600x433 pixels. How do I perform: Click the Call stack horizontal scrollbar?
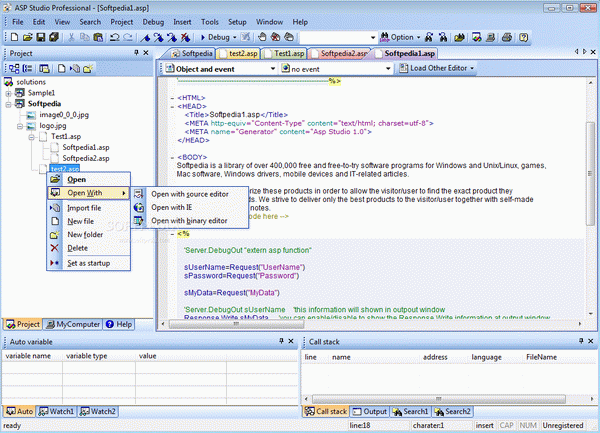pyautogui.click(x=439, y=399)
